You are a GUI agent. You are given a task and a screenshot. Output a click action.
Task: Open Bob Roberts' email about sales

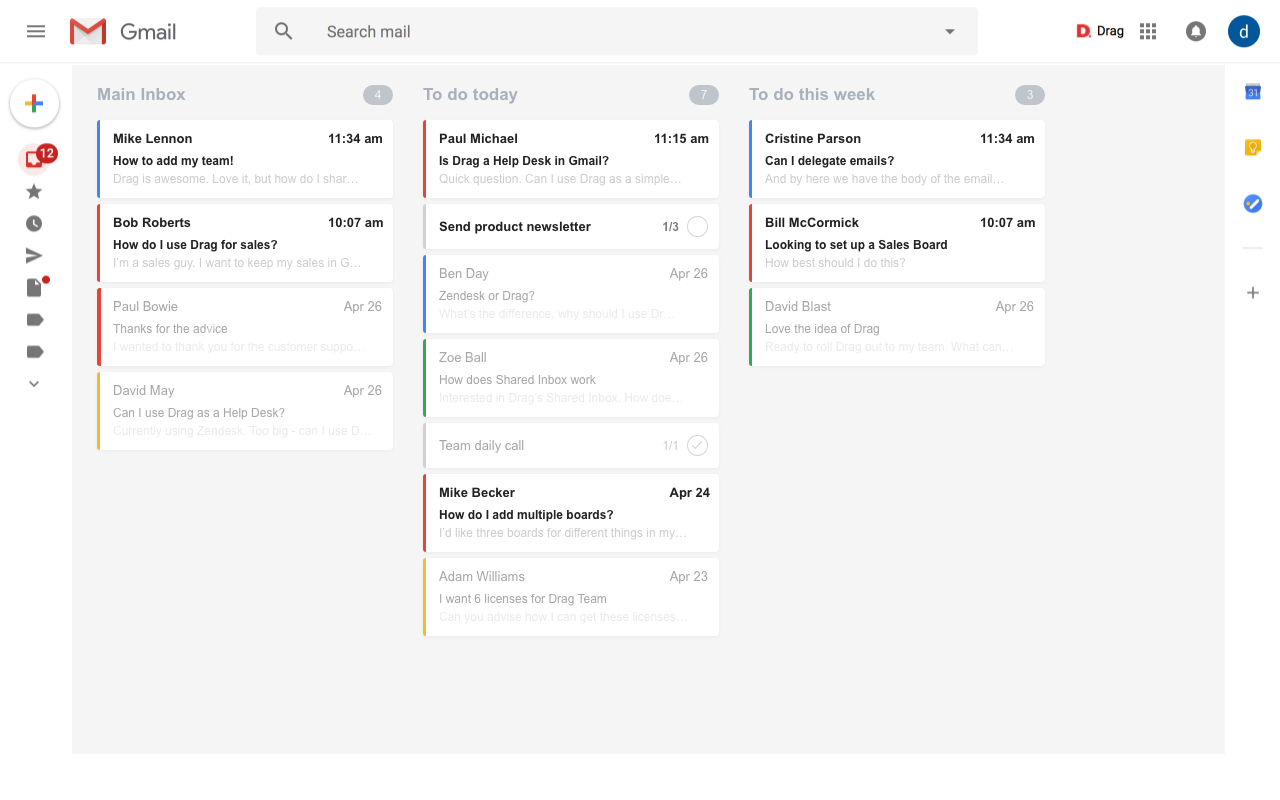(x=245, y=243)
